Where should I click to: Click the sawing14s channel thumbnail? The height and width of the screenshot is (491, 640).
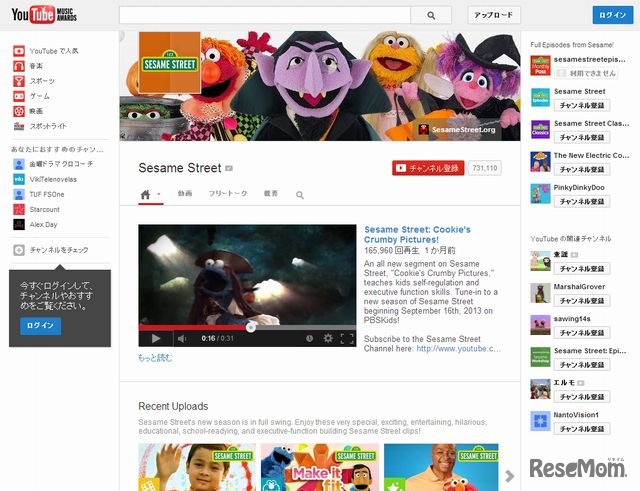pos(540,325)
